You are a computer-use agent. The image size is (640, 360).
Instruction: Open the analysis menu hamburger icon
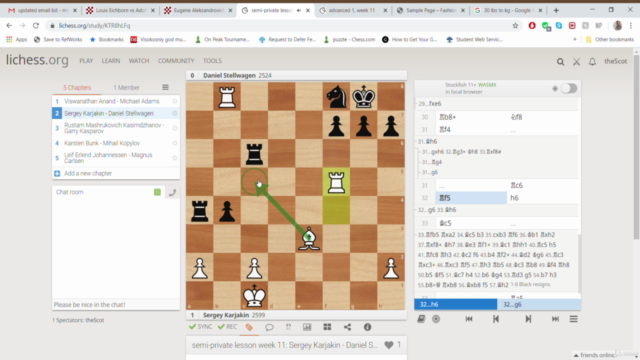pos(573,319)
